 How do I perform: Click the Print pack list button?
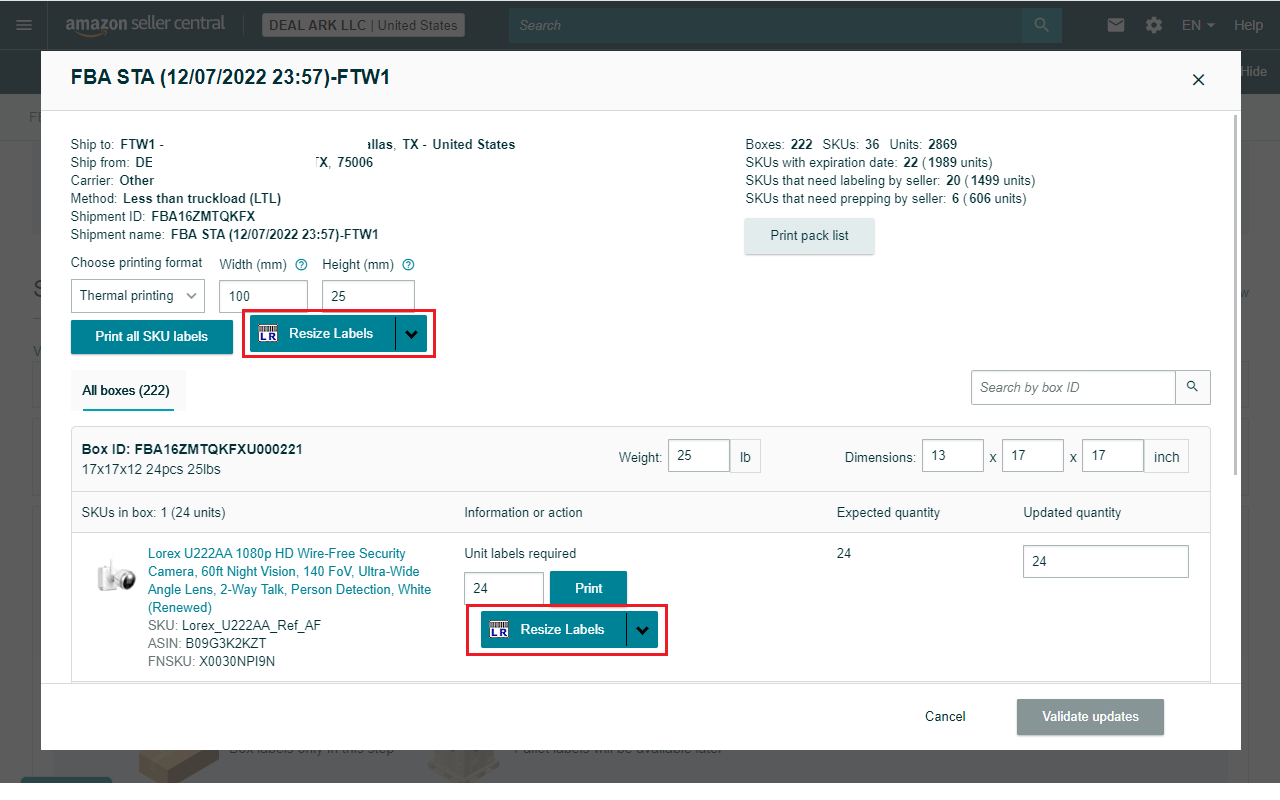click(810, 236)
